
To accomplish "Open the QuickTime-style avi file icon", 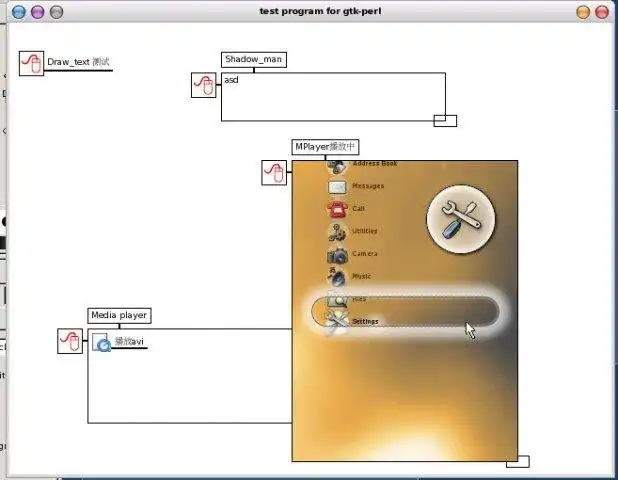I will point(101,342).
